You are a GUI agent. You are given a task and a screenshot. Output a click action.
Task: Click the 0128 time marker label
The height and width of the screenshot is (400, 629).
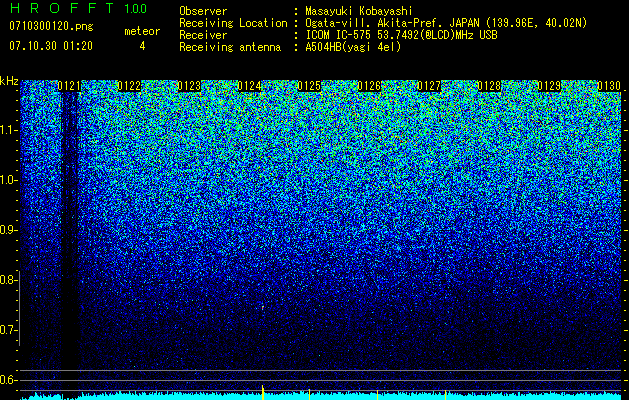(489, 86)
